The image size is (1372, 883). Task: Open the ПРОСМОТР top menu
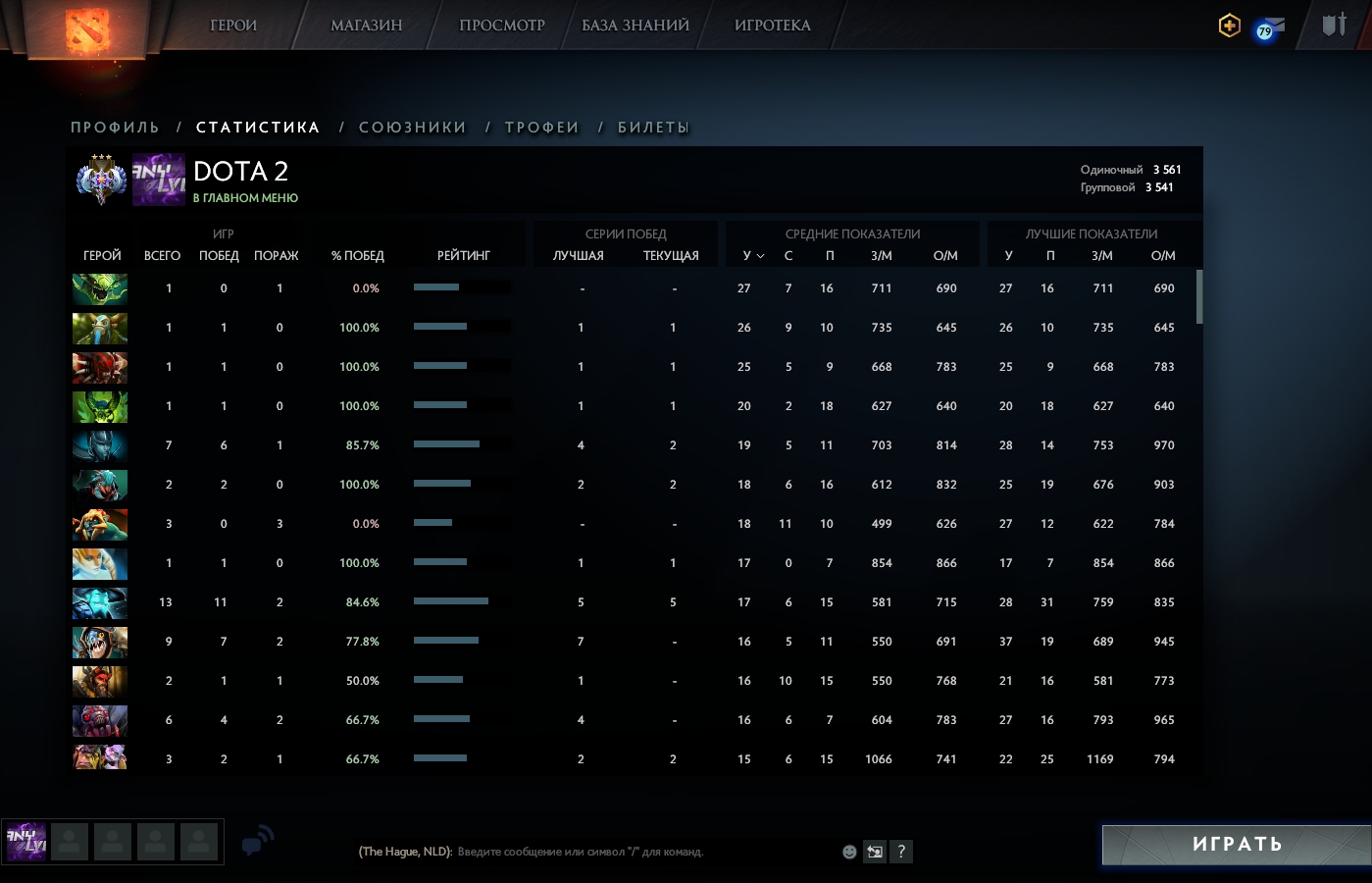click(502, 26)
